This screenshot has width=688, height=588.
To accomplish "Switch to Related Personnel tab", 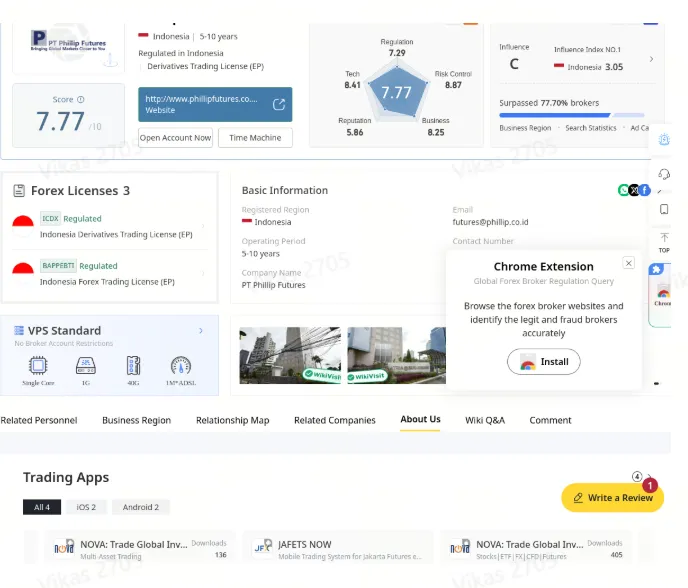I will click(39, 420).
